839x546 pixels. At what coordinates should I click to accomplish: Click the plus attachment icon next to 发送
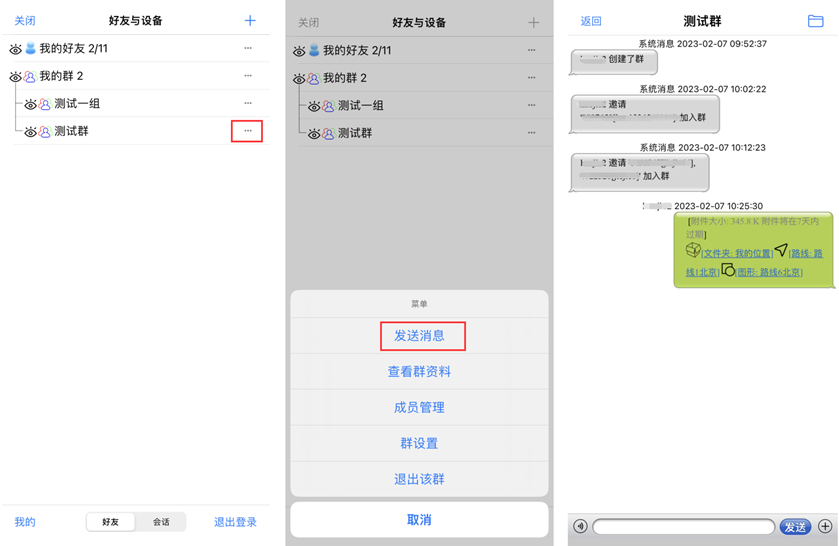click(x=825, y=526)
